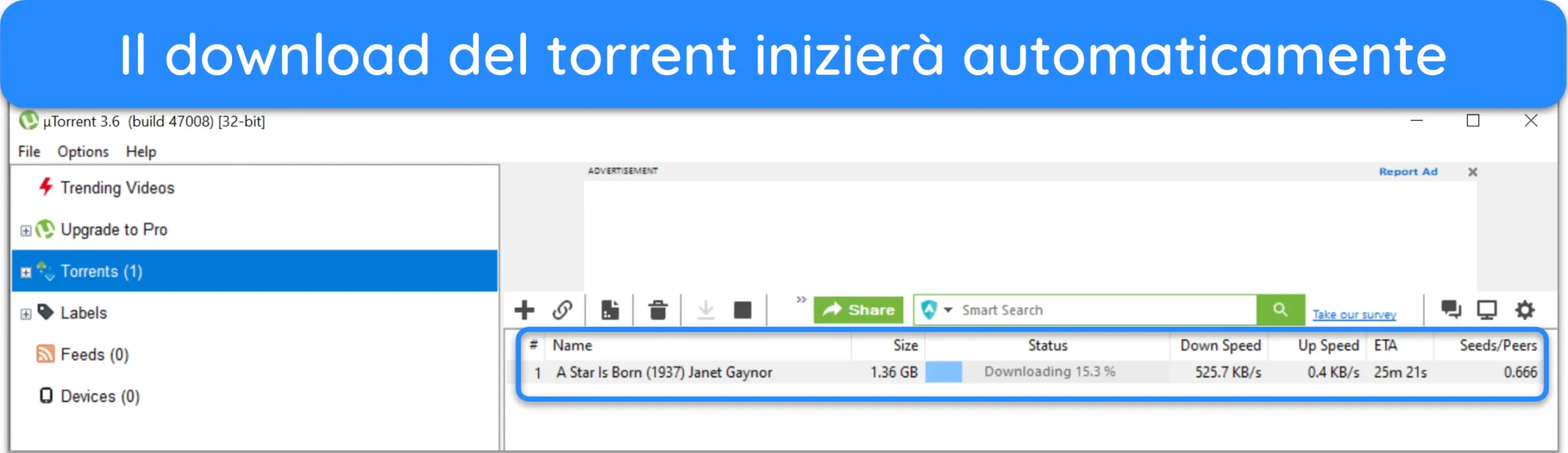
Task: Sort by the Seeds/Peers column header
Action: coord(1487,345)
